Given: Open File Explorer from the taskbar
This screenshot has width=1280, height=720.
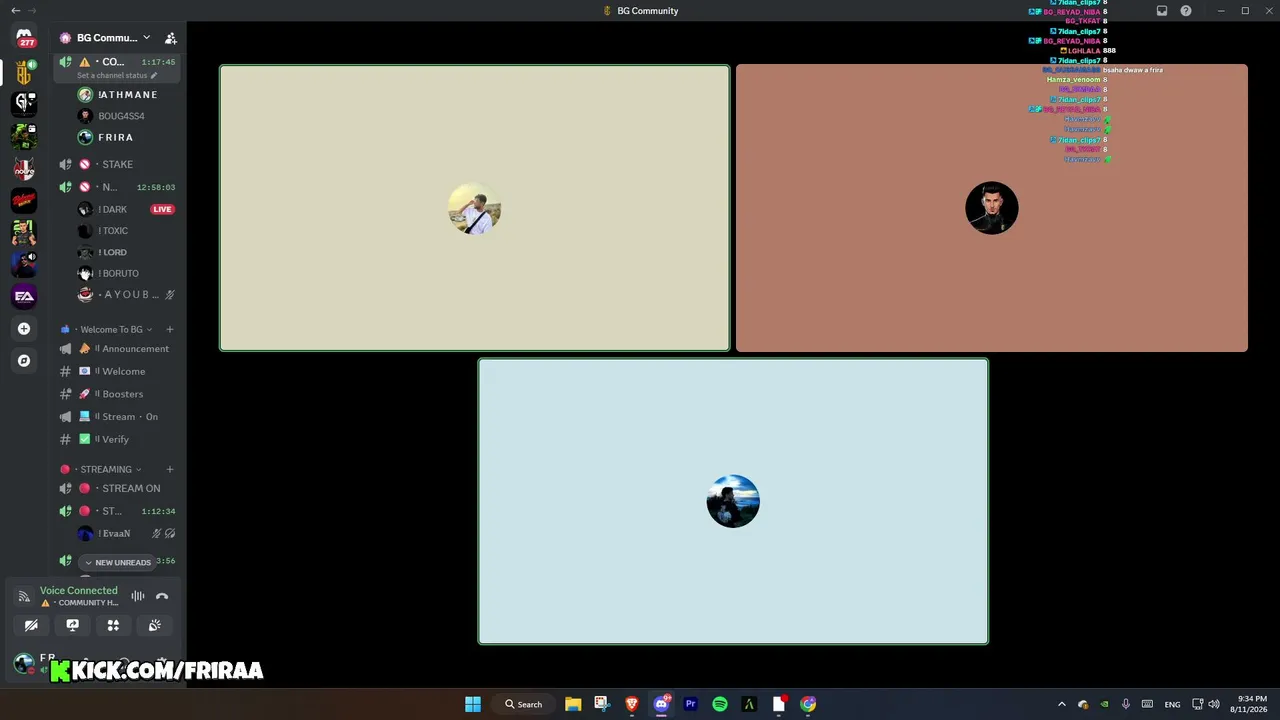Looking at the screenshot, I should 573,704.
